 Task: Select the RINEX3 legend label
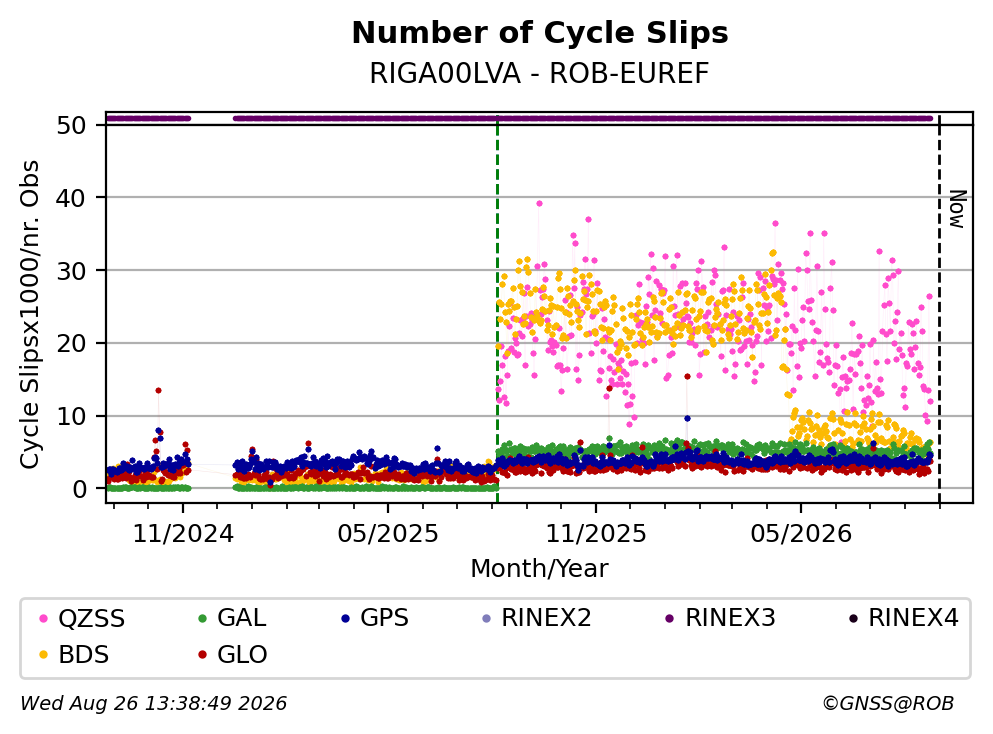[x=730, y=618]
